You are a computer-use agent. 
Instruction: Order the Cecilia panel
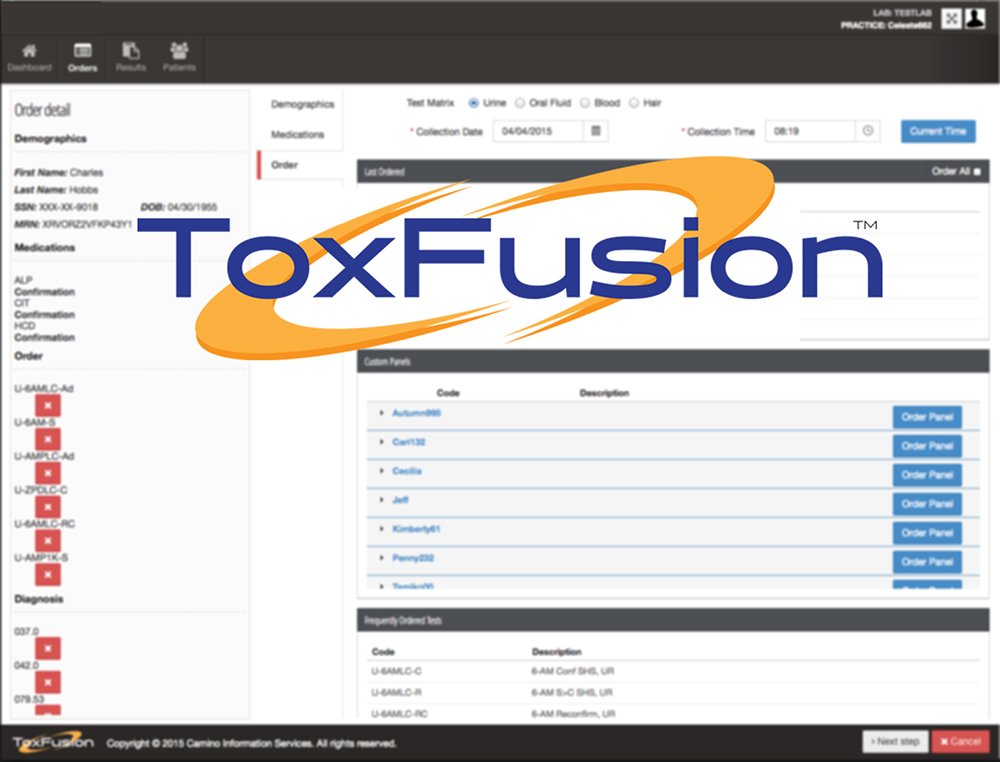927,475
